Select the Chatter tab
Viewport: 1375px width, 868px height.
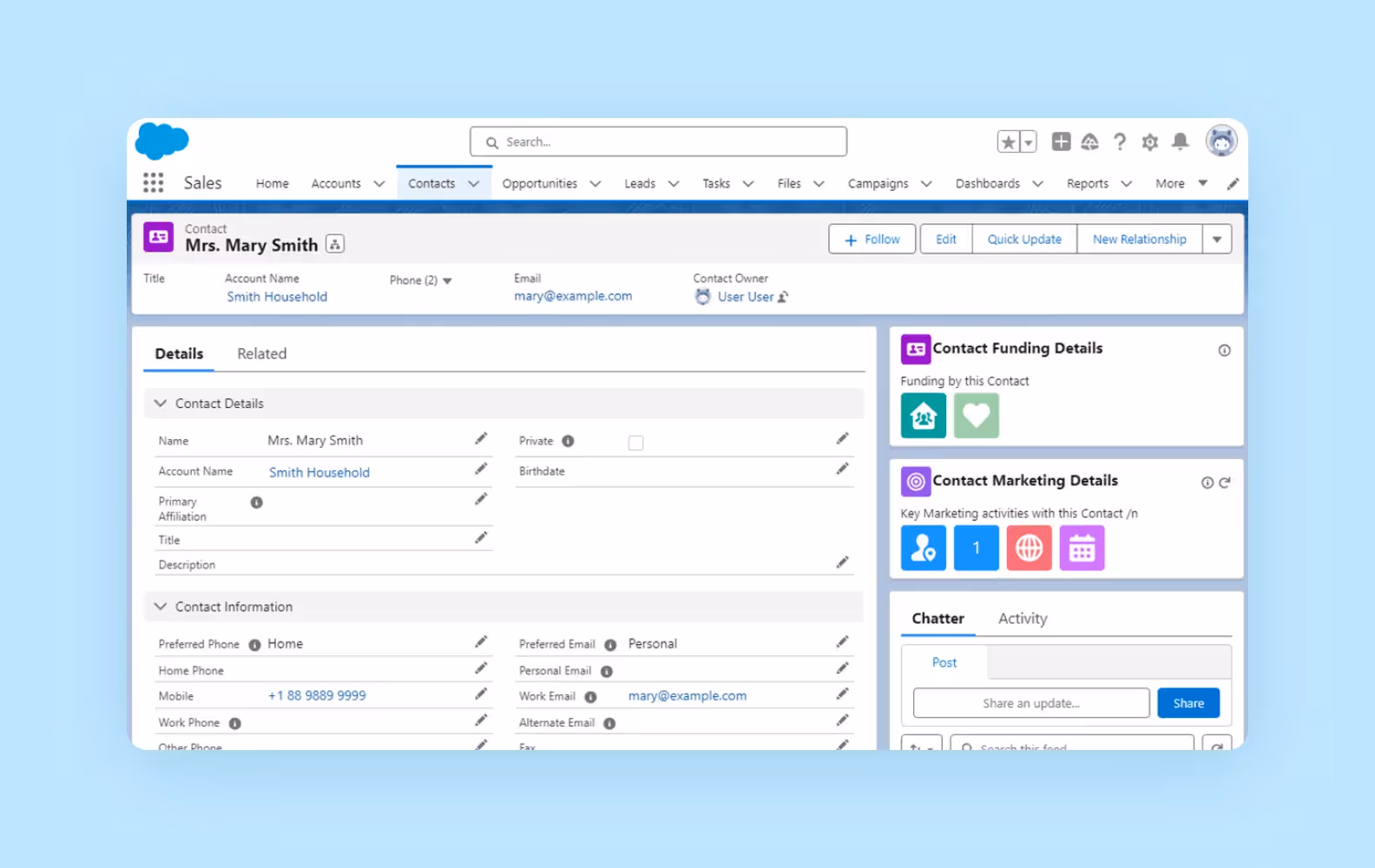(x=937, y=619)
